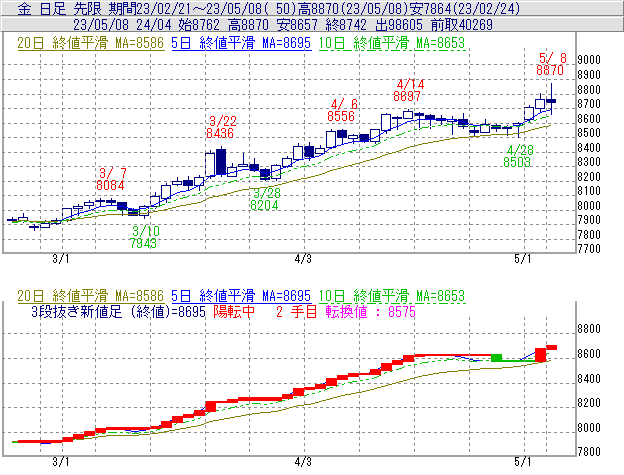Screen dimensions: 624x475
Task: Click the 2 手目 indicator text
Action: pyautogui.click(x=296, y=312)
